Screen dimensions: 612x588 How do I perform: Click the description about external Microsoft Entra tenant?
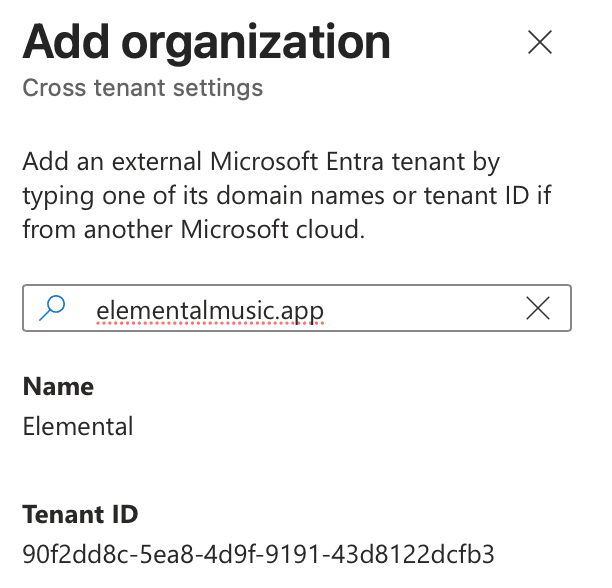287,195
